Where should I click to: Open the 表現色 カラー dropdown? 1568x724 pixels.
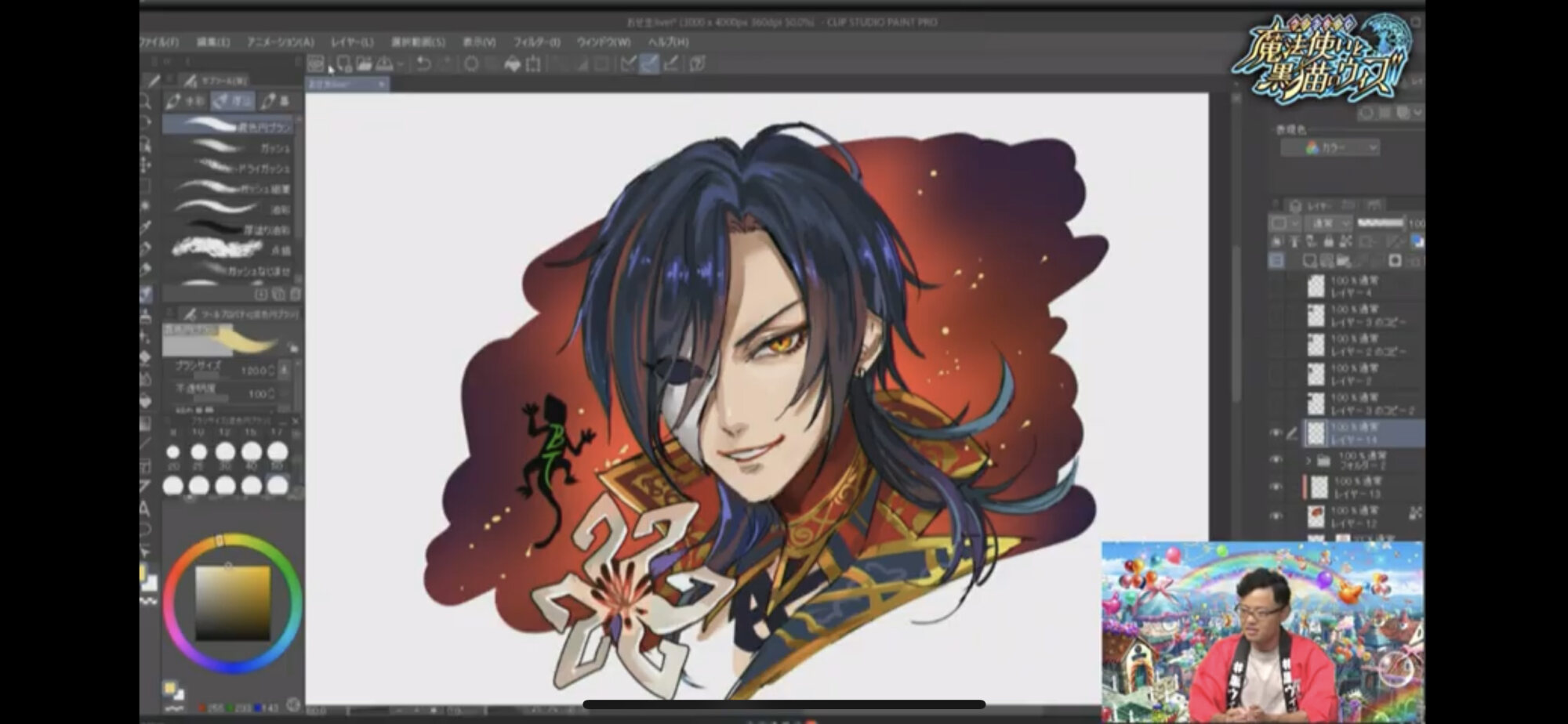coord(1330,147)
